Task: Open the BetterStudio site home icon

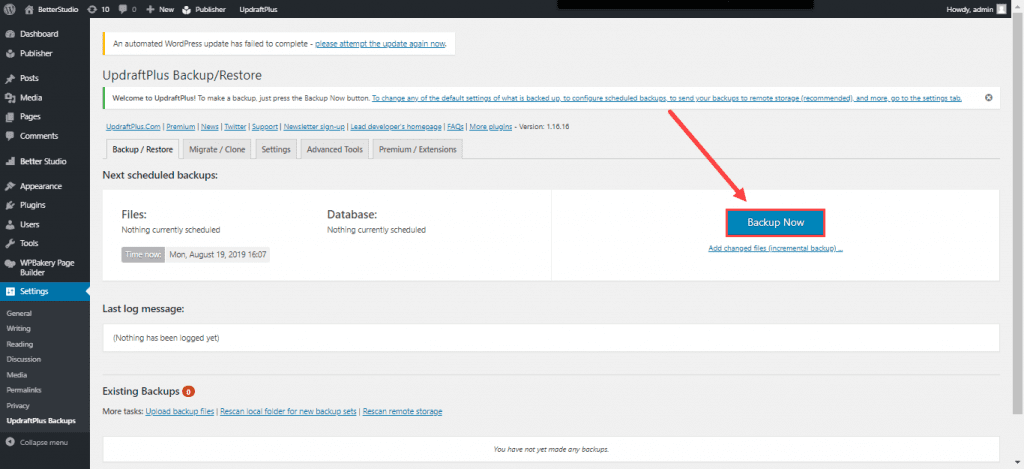Action: pos(29,10)
